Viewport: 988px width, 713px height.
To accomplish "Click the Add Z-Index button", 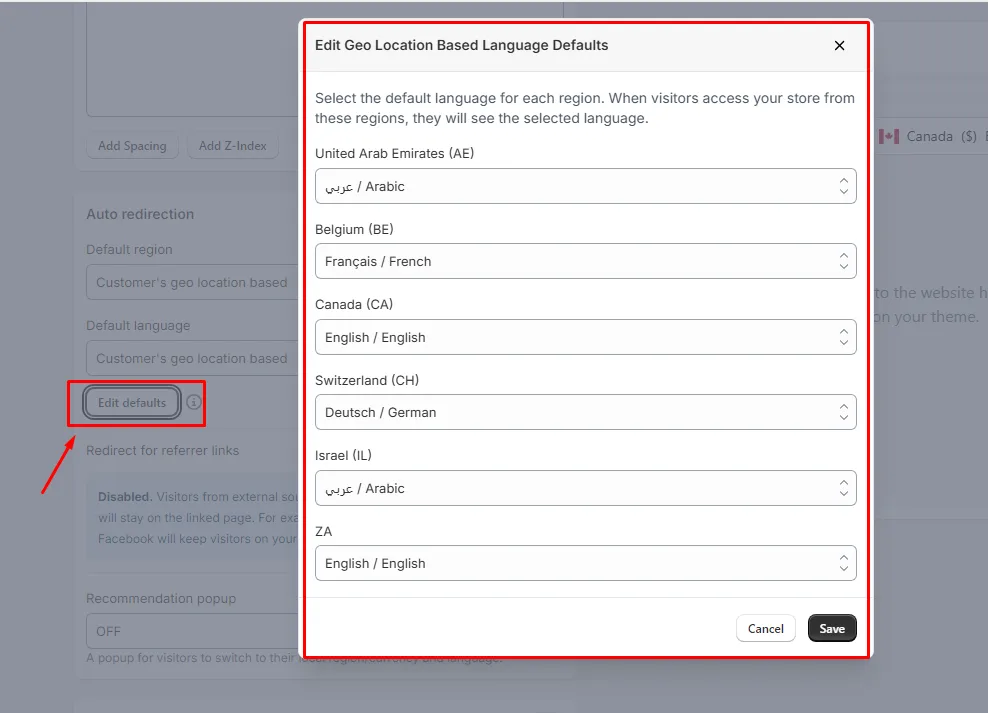I will coord(233,146).
